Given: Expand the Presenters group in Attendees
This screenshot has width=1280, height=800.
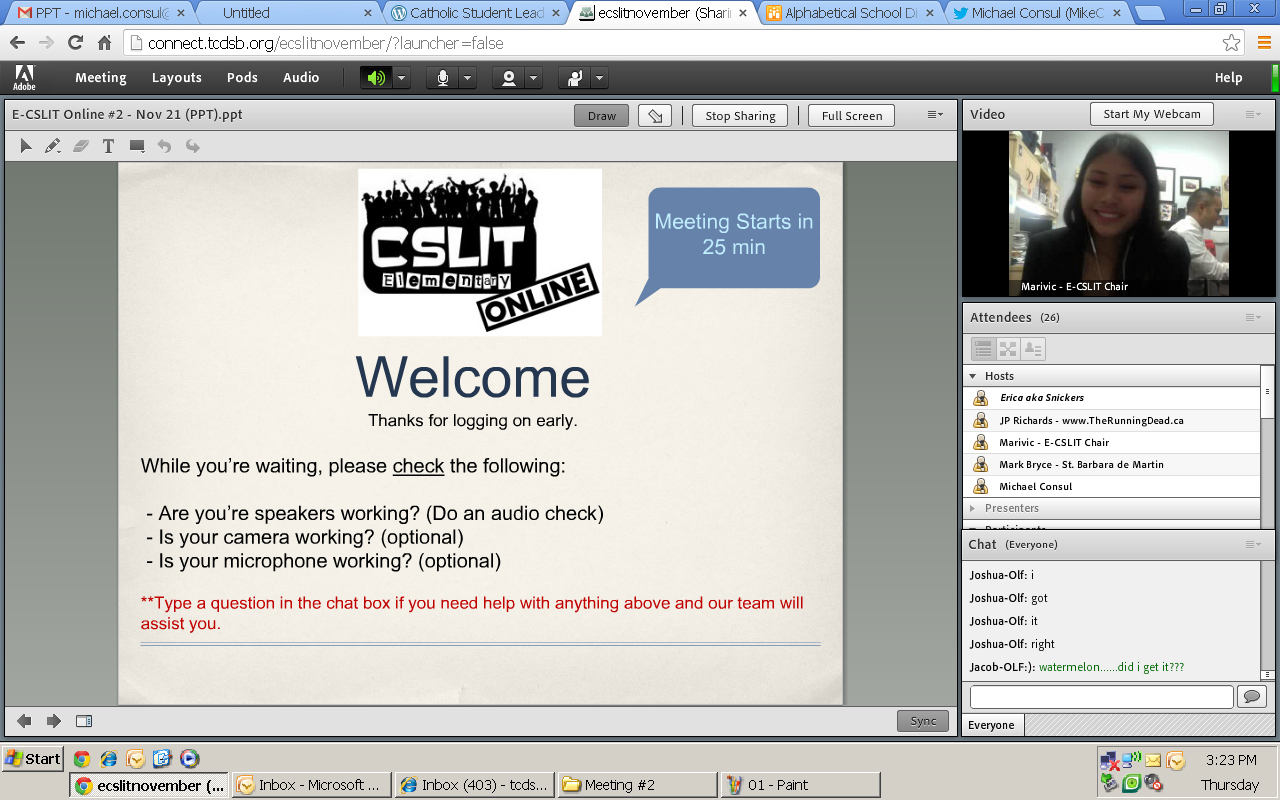Looking at the screenshot, I should (973, 508).
